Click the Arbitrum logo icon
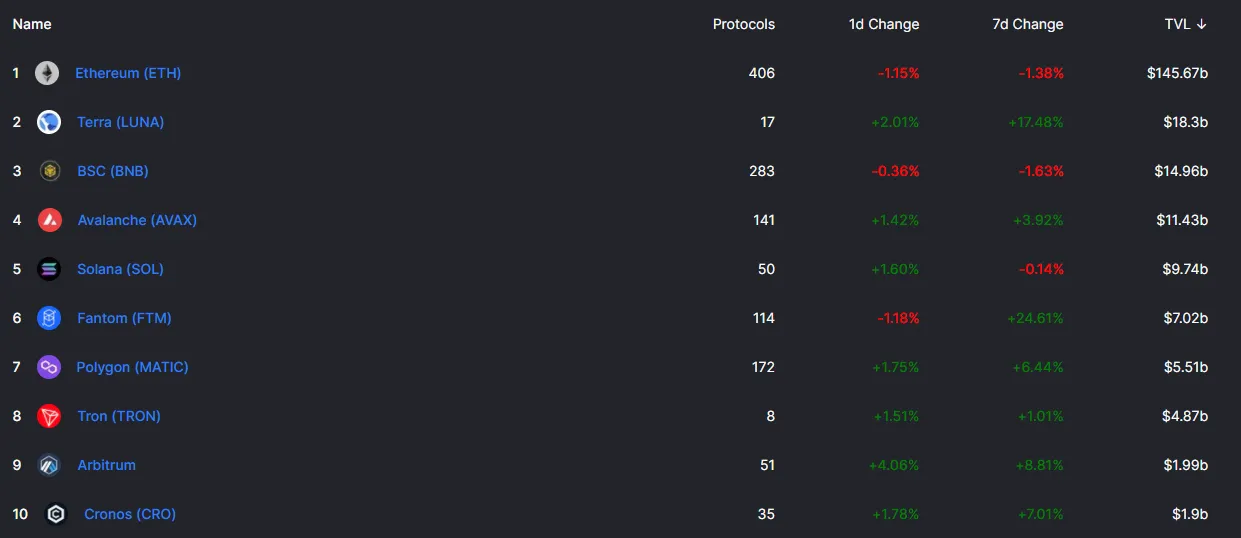The image size is (1241, 538). 49,465
